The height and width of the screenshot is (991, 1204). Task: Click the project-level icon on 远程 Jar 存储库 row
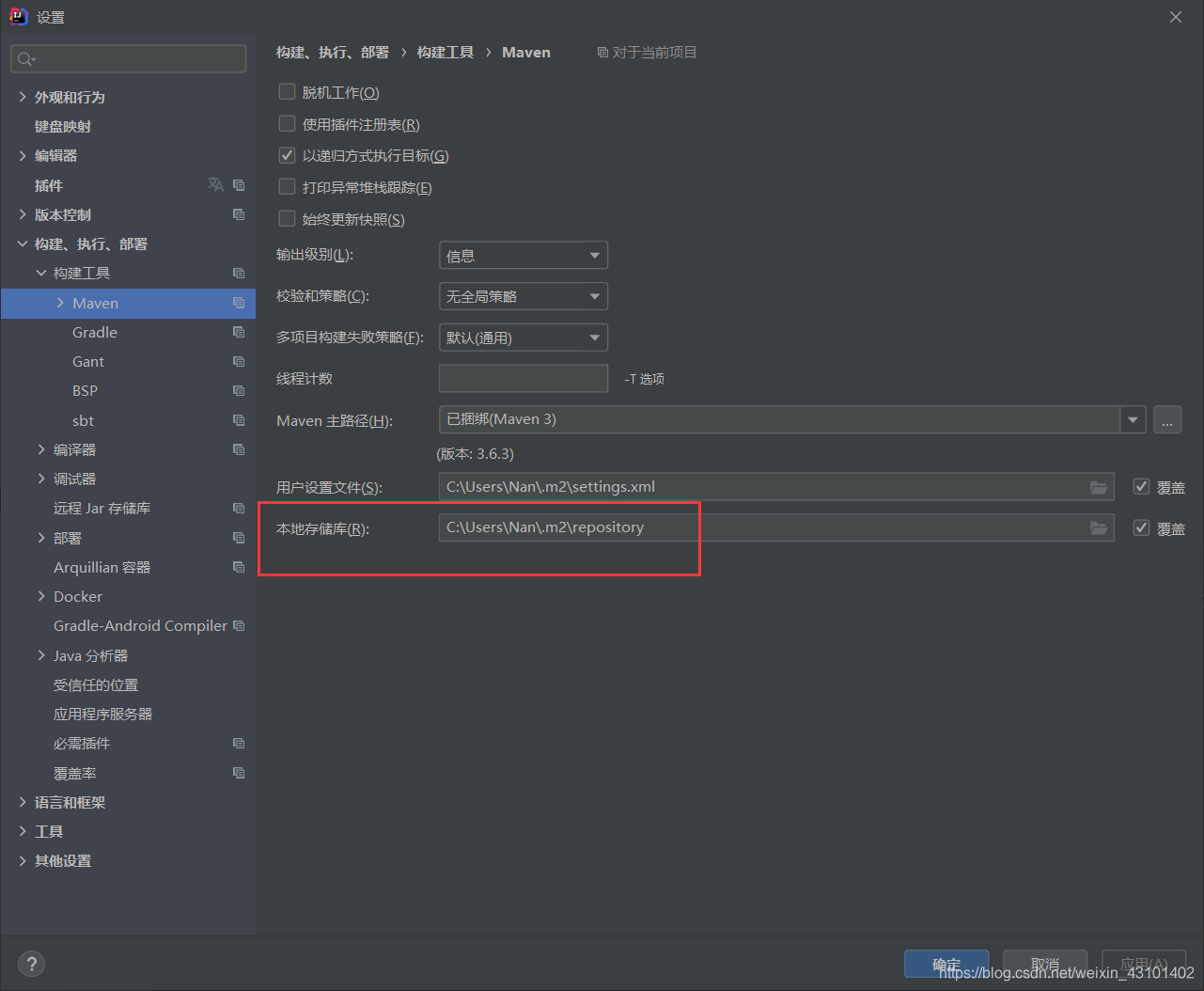[239, 508]
